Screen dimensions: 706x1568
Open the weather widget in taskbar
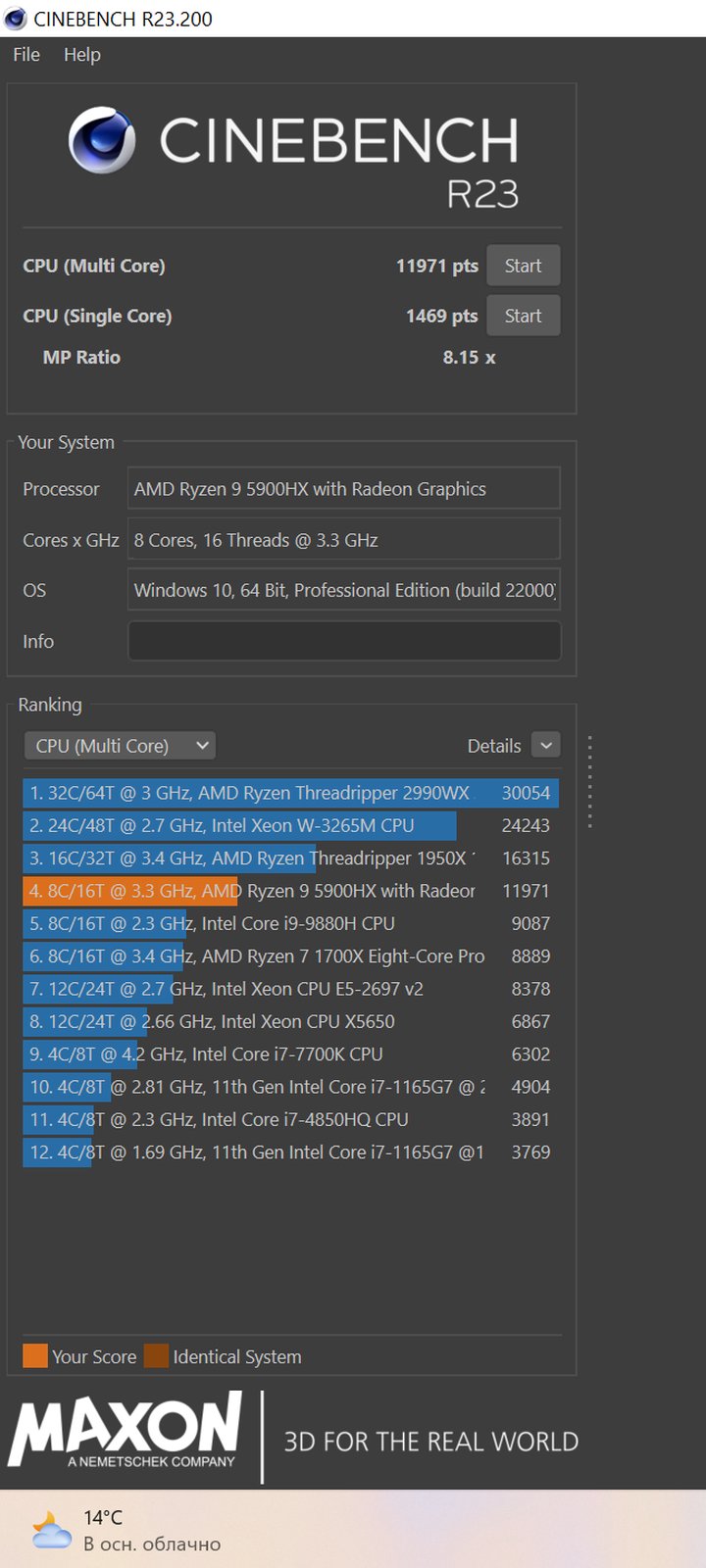click(126, 1529)
